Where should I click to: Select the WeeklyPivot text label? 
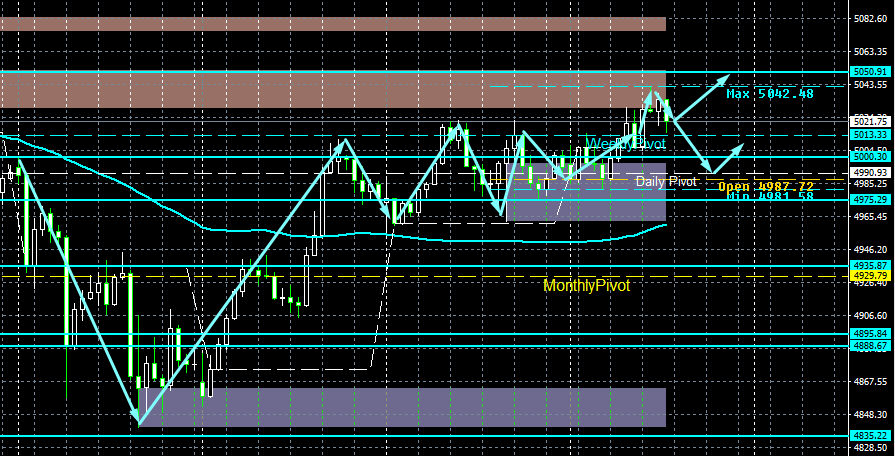625,143
